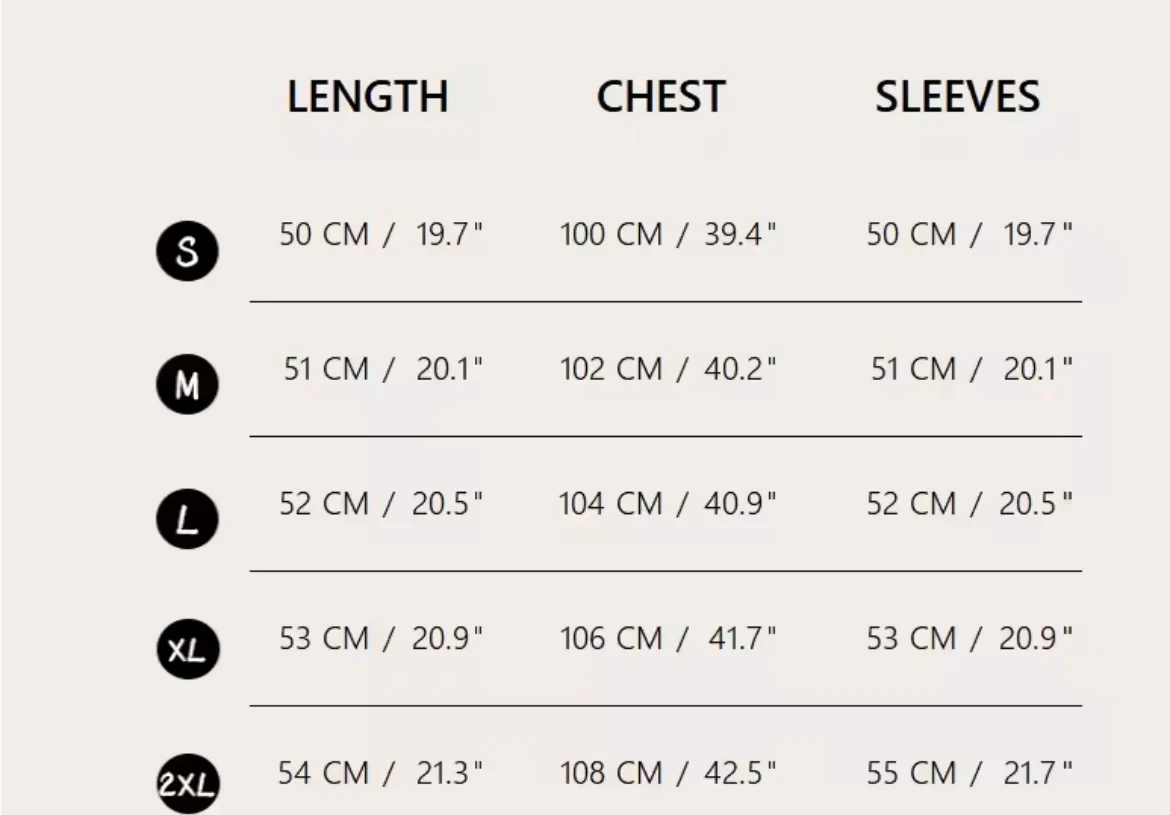1170x815 pixels.
Task: Click large length value 52 CM / 20.5"
Action: point(381,504)
